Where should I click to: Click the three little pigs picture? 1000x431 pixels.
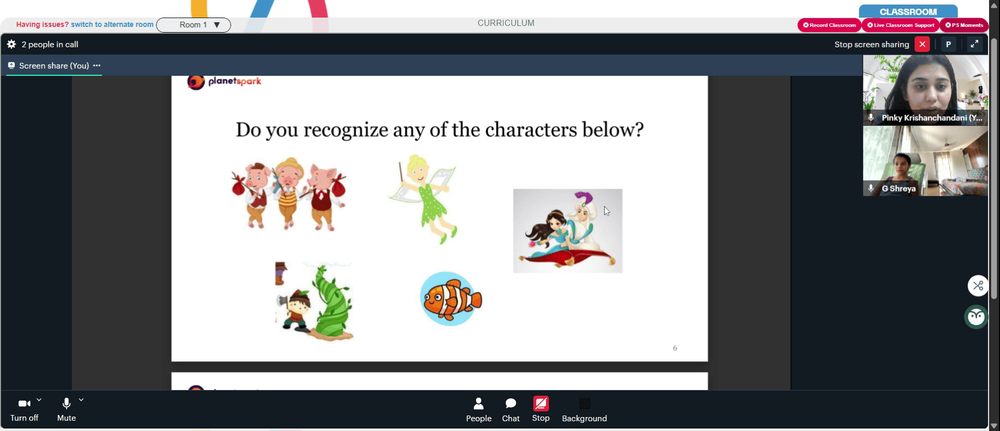288,194
